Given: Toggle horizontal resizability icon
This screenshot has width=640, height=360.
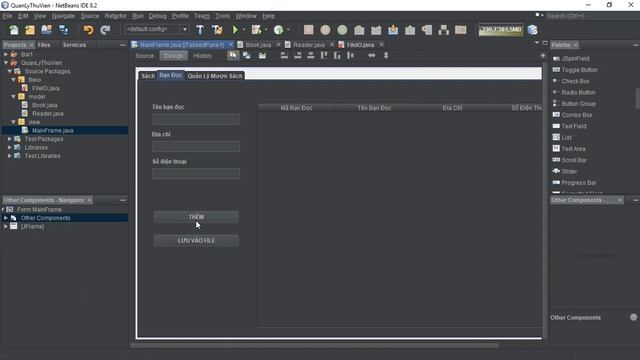Looking at the screenshot, I should coord(371,56).
